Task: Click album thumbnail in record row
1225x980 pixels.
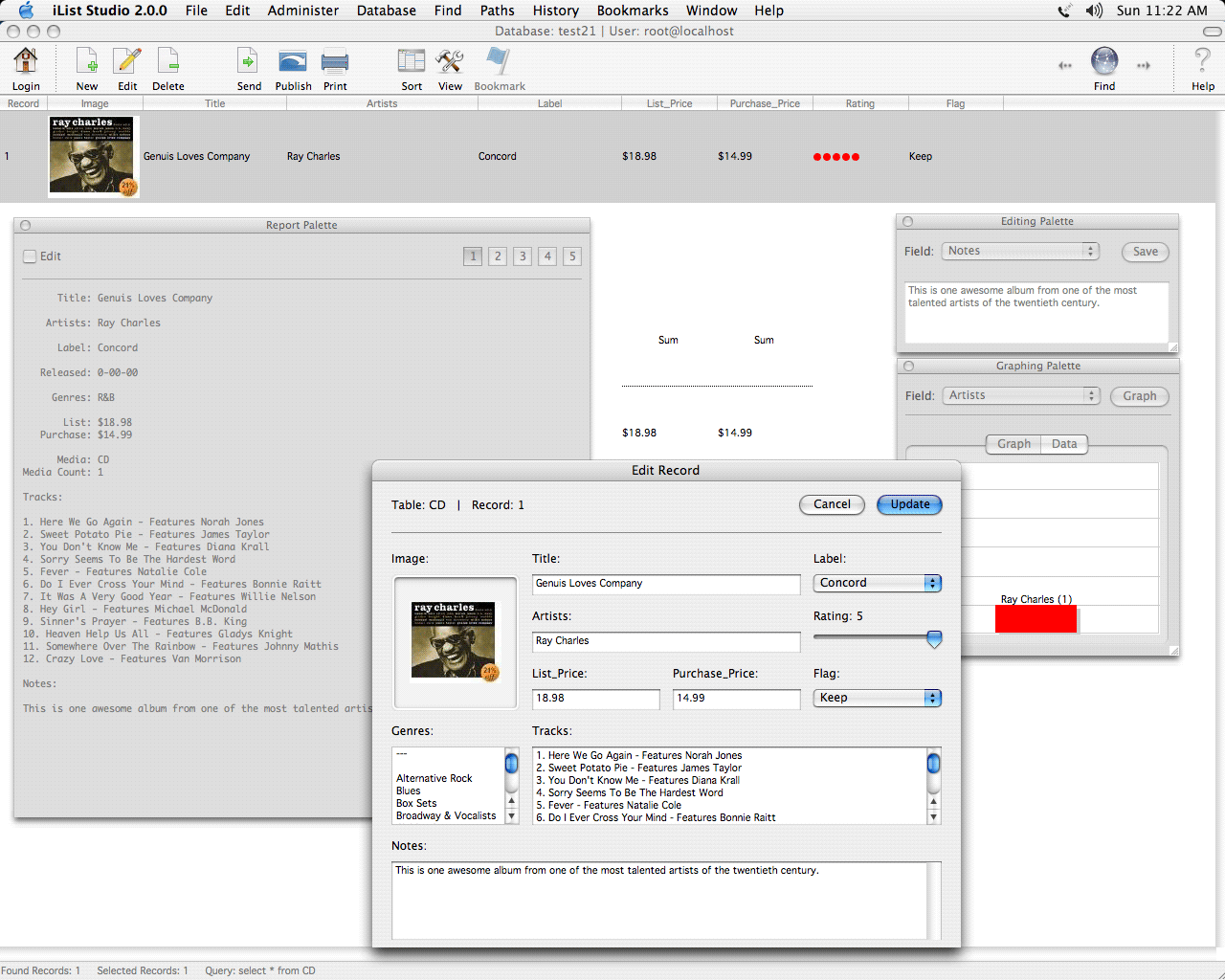Action: tap(94, 157)
